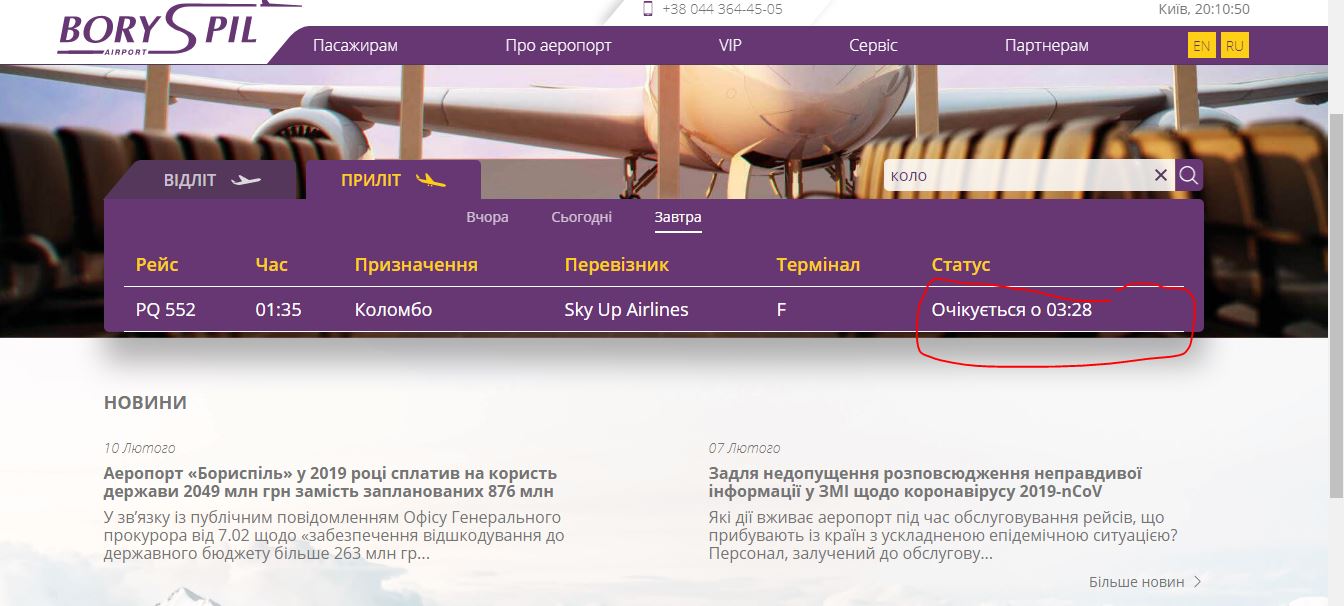Switch language to RU

tap(1235, 46)
